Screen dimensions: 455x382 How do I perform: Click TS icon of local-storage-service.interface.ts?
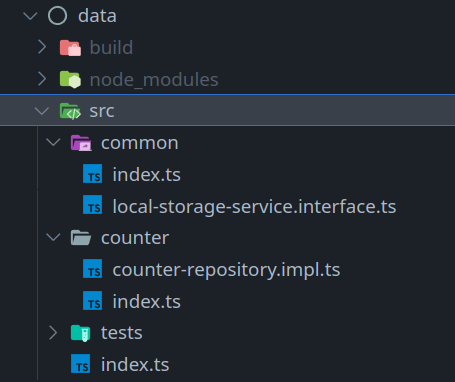[x=93, y=206]
